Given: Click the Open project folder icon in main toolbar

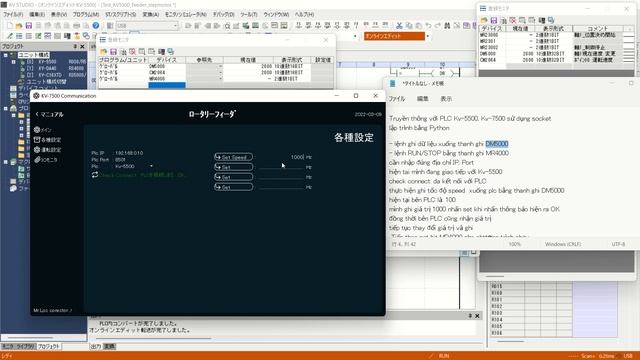Looking at the screenshot, I should tap(19, 26).
